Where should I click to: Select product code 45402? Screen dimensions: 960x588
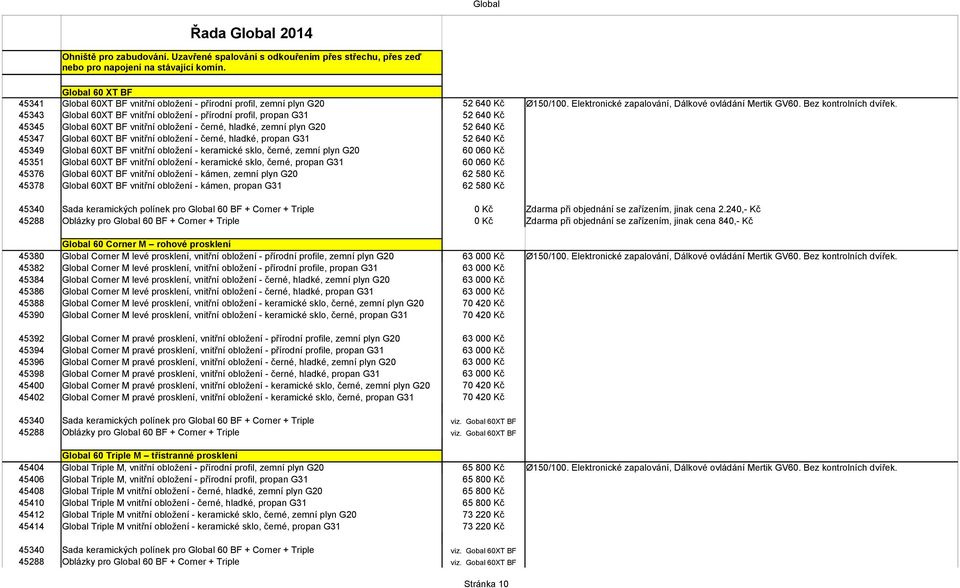pos(31,397)
